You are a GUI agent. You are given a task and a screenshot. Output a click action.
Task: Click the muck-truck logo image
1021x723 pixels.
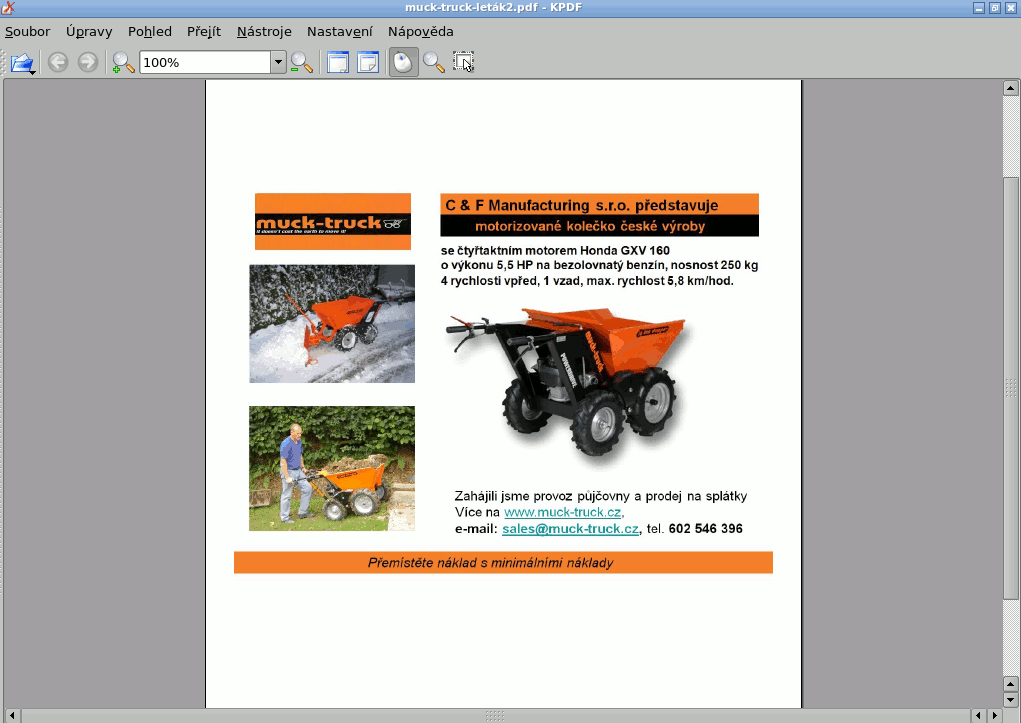333,221
